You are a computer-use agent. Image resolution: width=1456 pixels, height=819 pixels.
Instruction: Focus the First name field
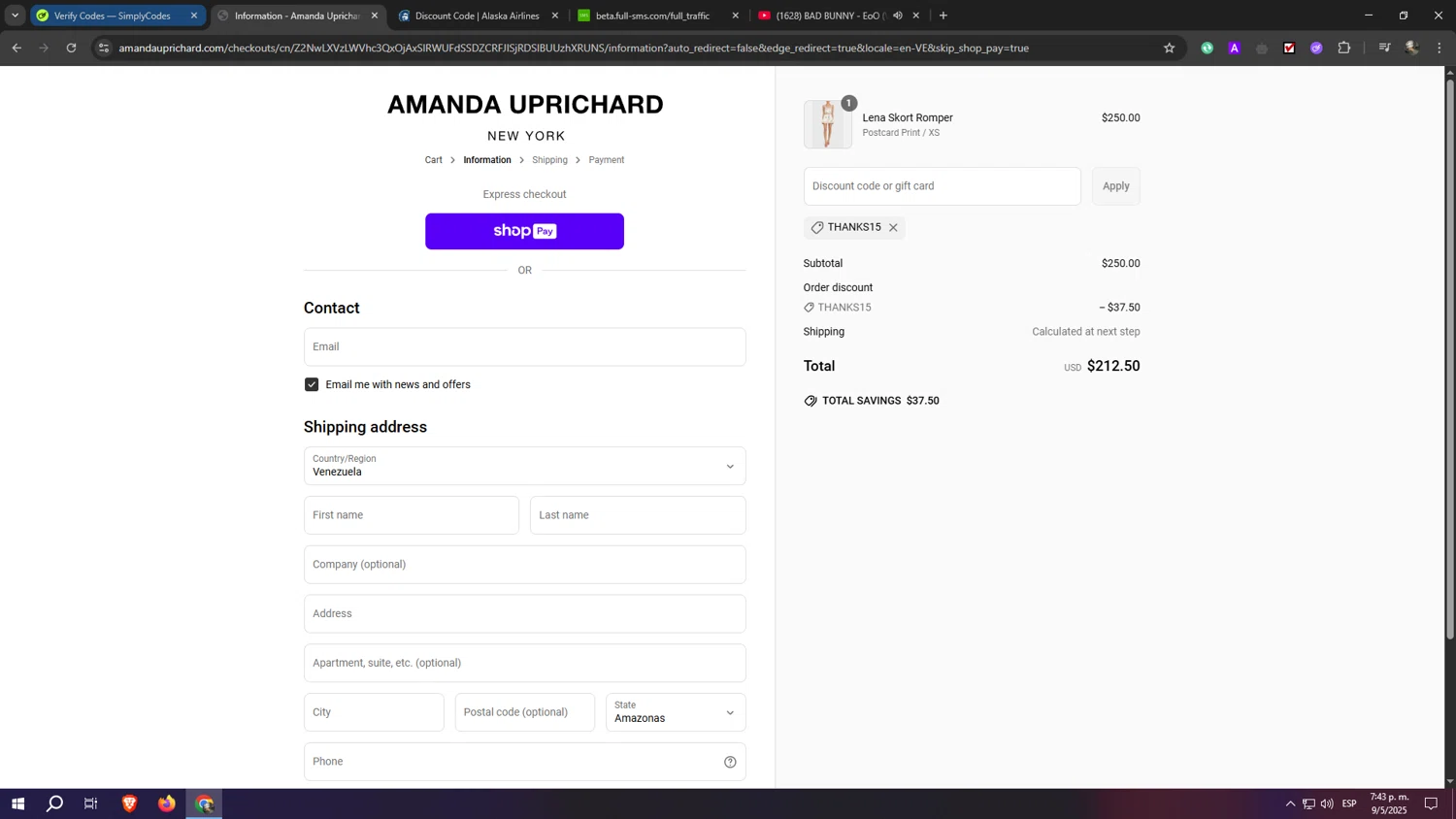pos(412,515)
